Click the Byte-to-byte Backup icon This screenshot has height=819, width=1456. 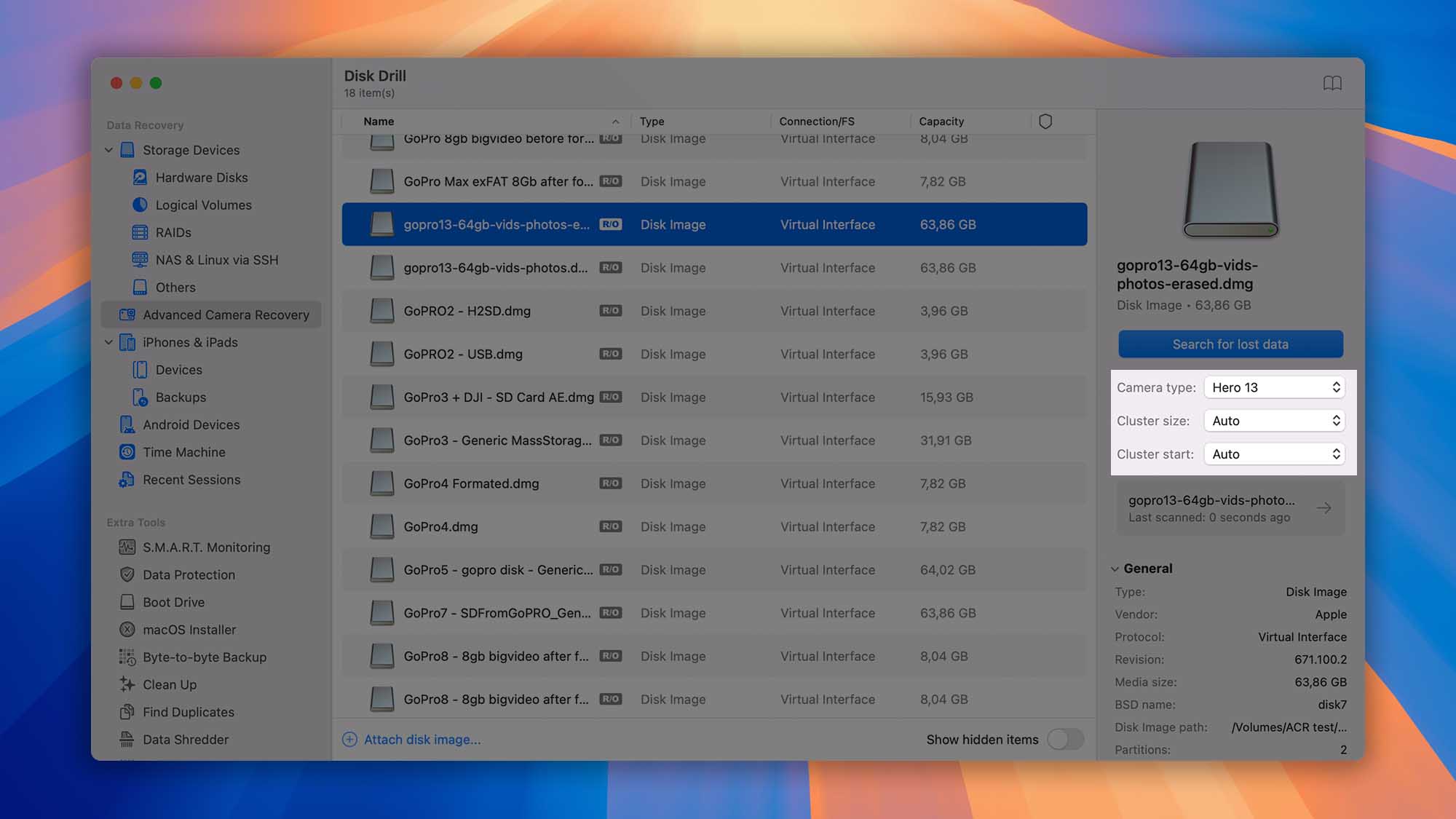(127, 657)
